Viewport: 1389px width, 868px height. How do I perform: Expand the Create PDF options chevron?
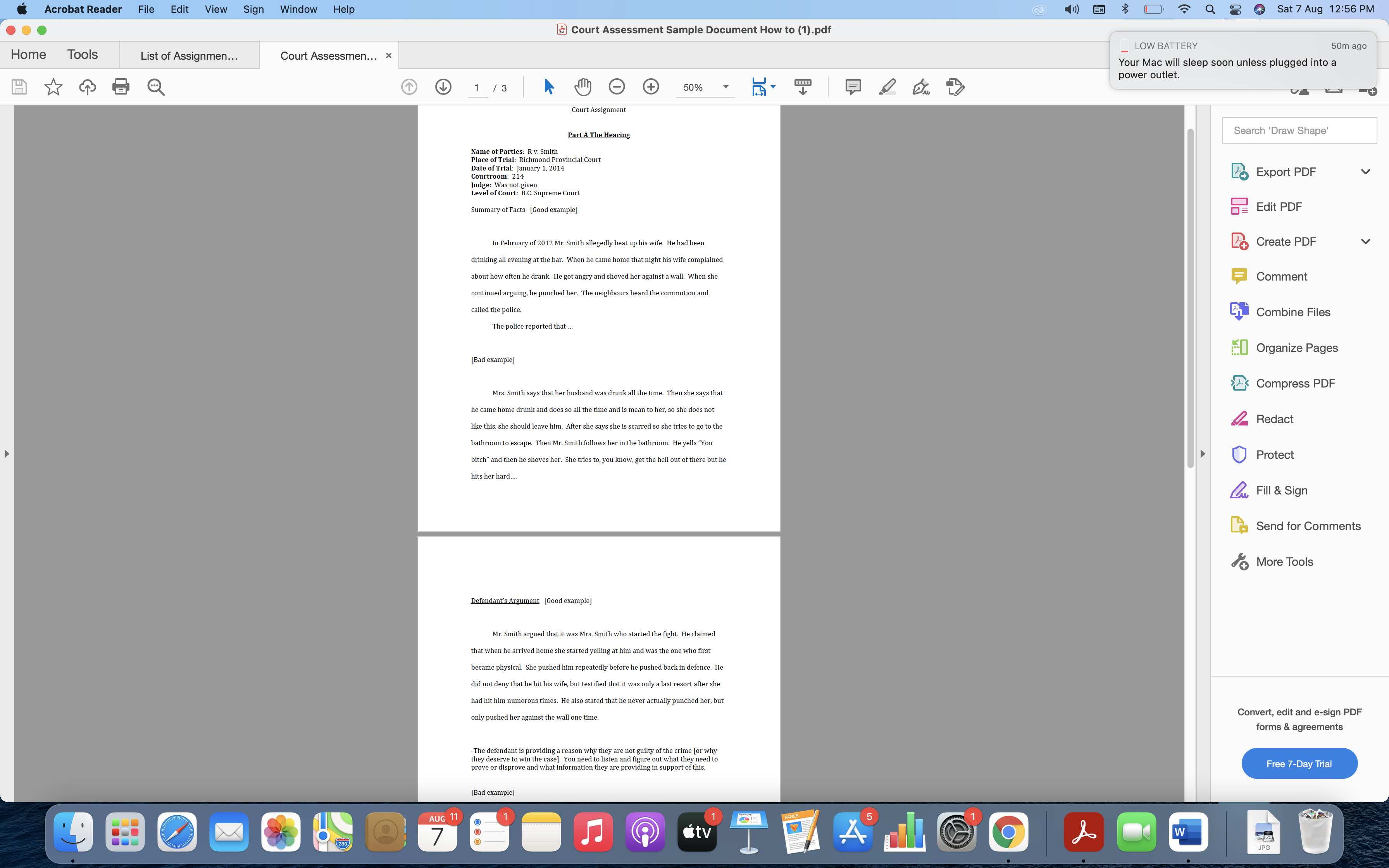(x=1365, y=241)
